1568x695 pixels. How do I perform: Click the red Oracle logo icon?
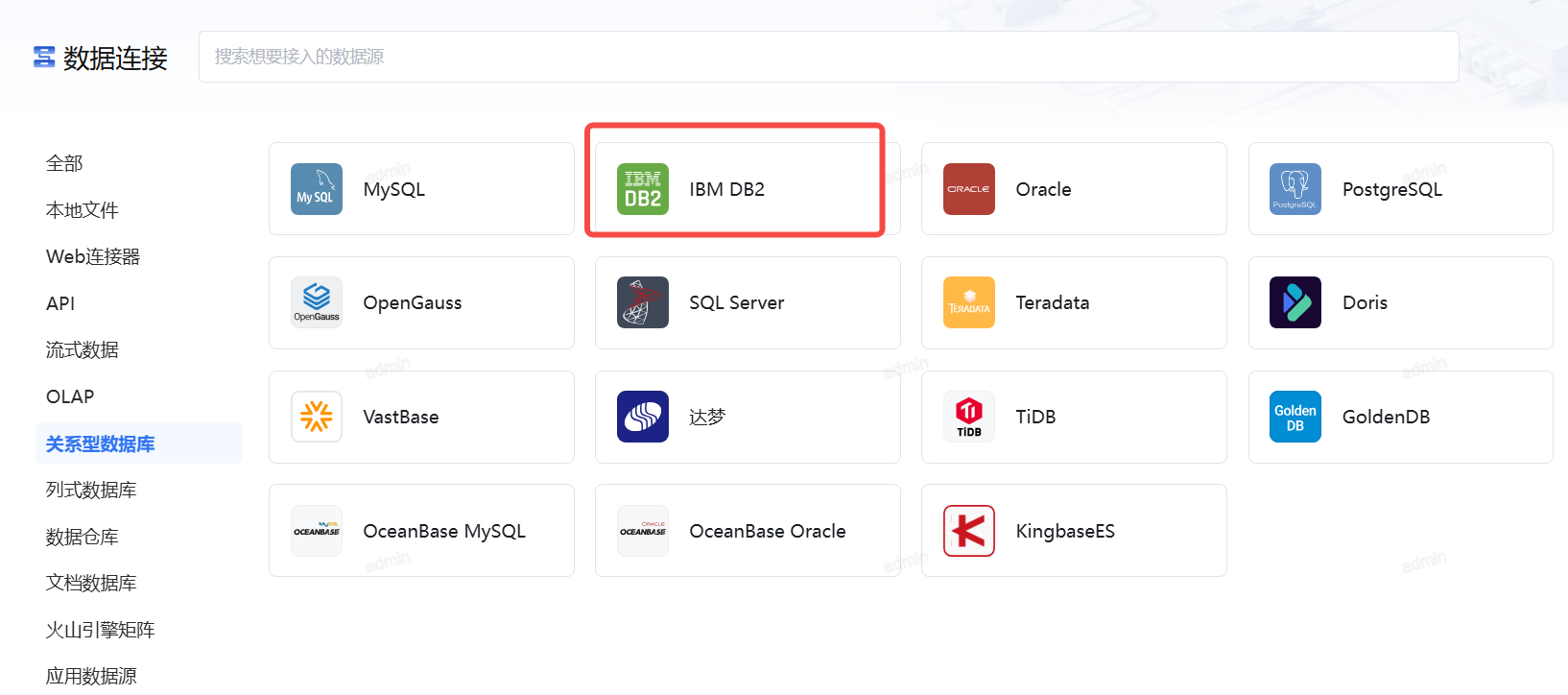[969, 189]
